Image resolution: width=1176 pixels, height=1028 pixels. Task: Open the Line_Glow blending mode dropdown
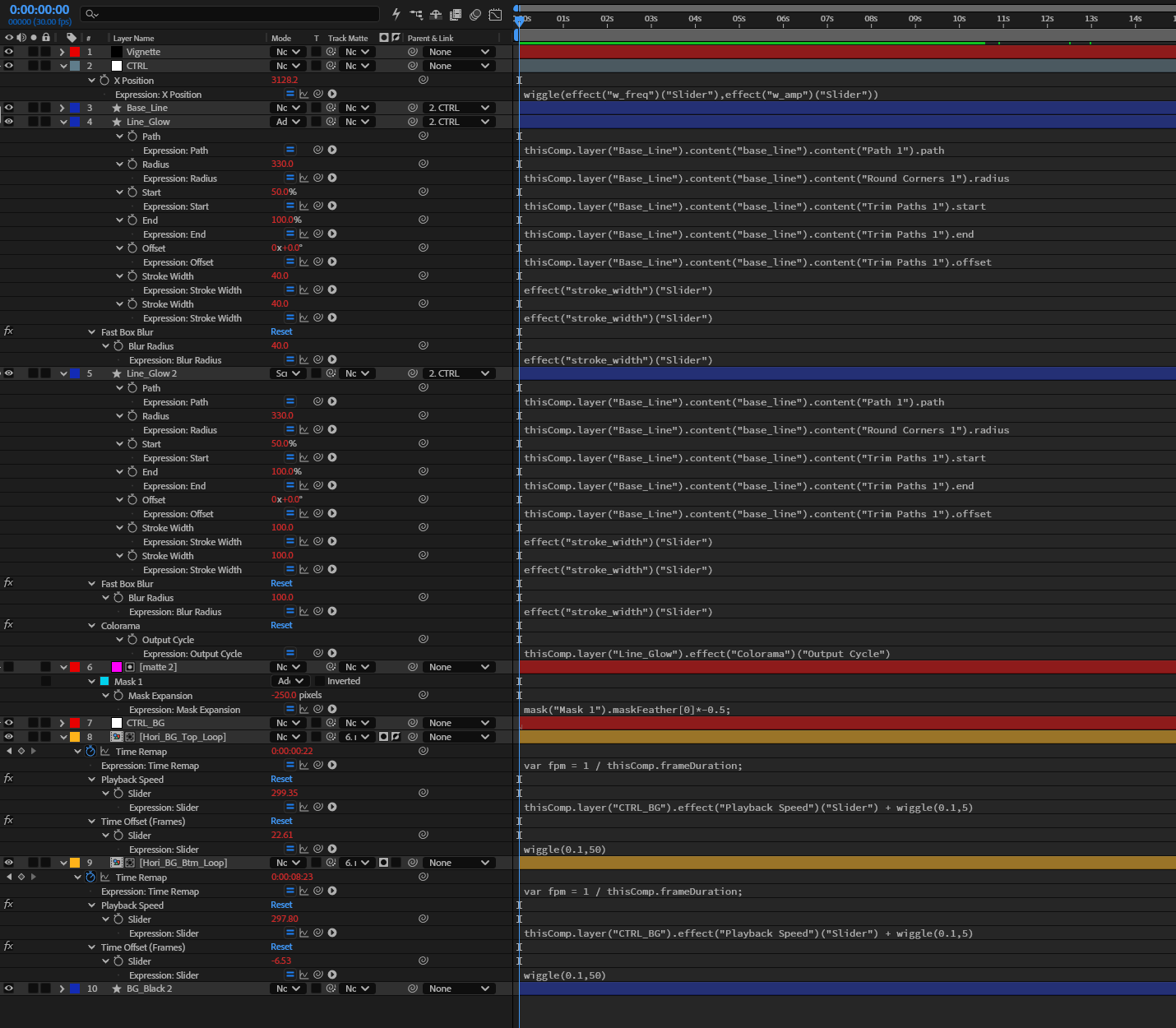288,122
